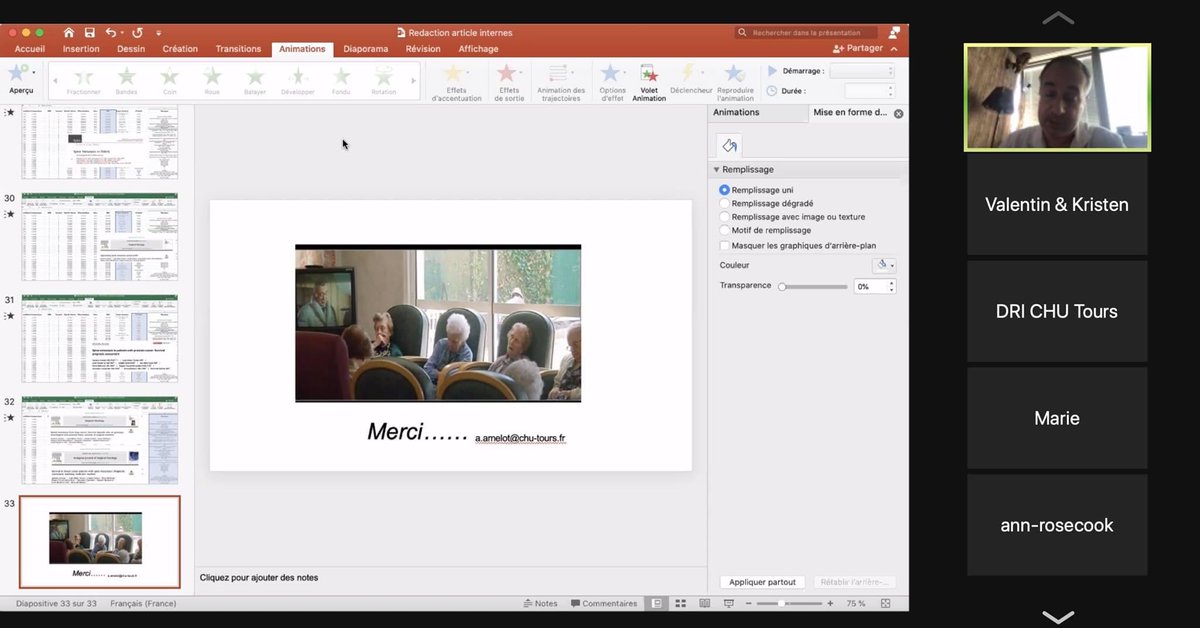Select the Fondu animation effect

pos(341,80)
